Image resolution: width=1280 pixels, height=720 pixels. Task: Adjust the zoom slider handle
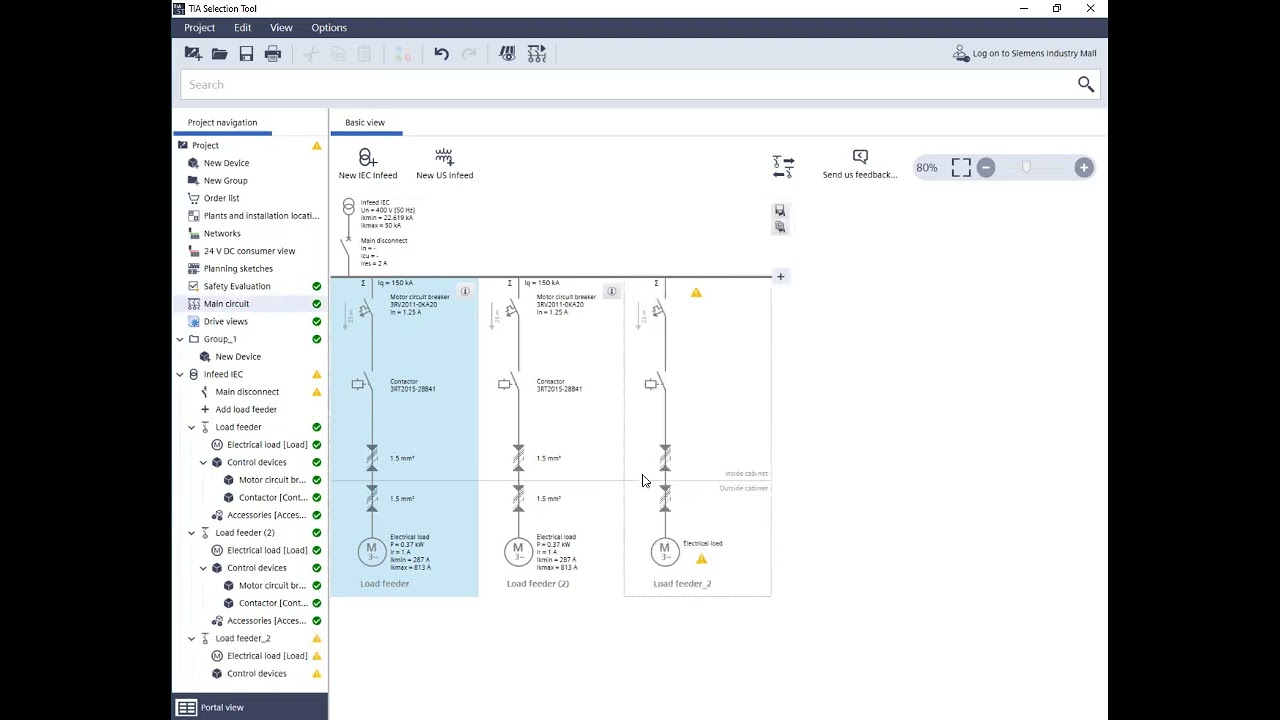(1026, 168)
